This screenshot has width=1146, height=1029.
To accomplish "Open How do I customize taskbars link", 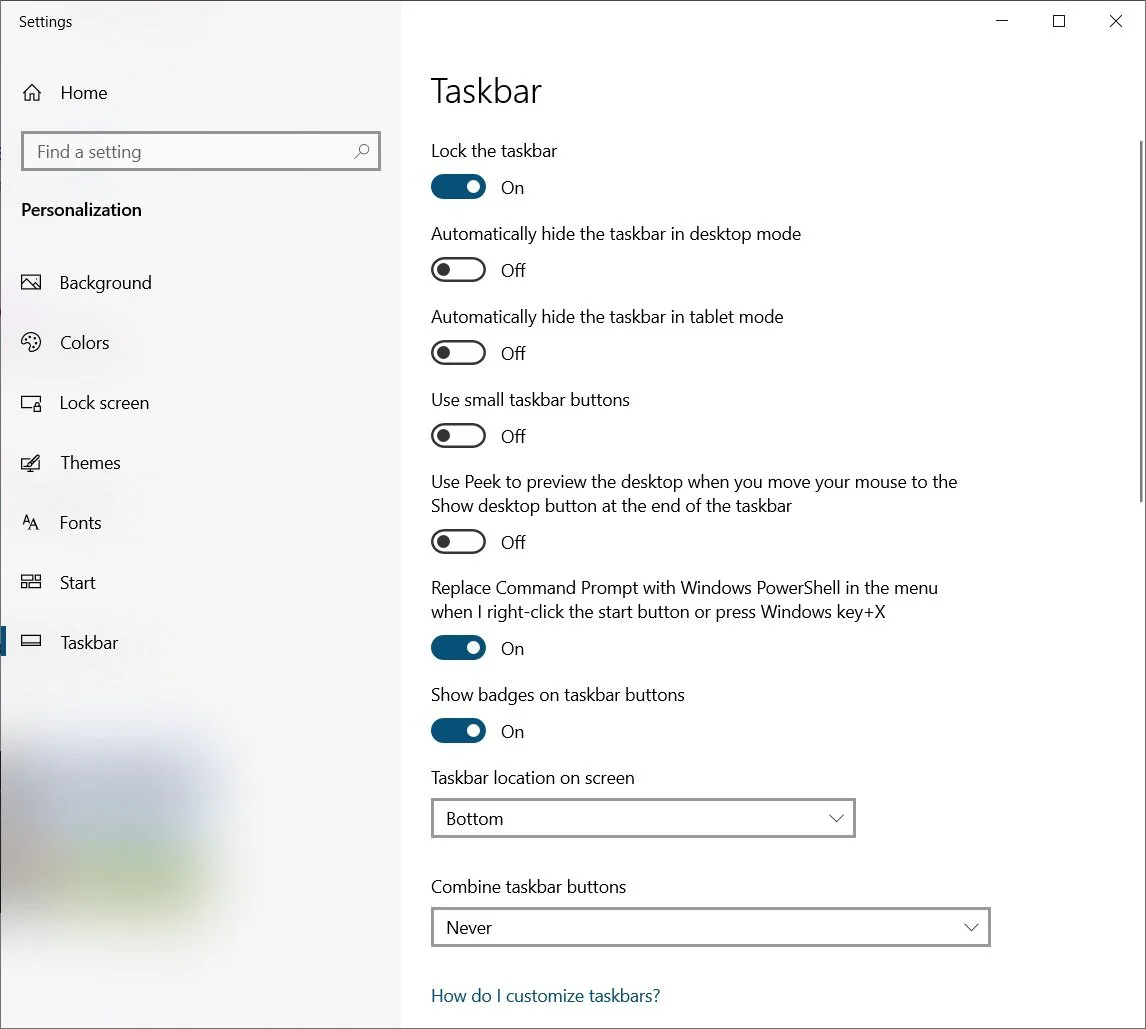I will click(x=545, y=995).
